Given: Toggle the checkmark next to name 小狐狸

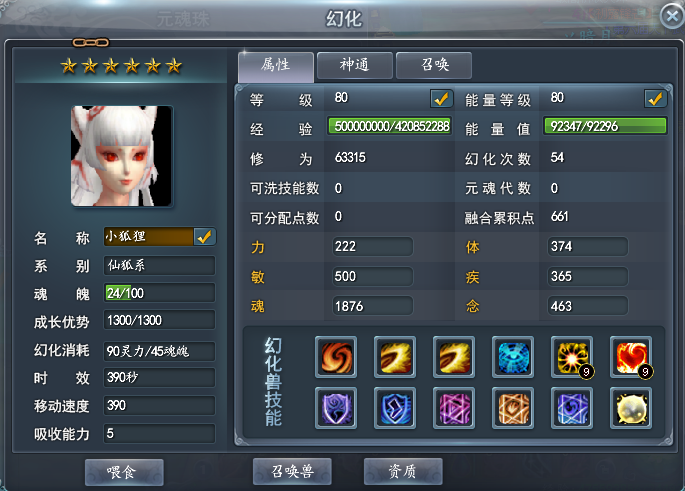Looking at the screenshot, I should pyautogui.click(x=204, y=236).
